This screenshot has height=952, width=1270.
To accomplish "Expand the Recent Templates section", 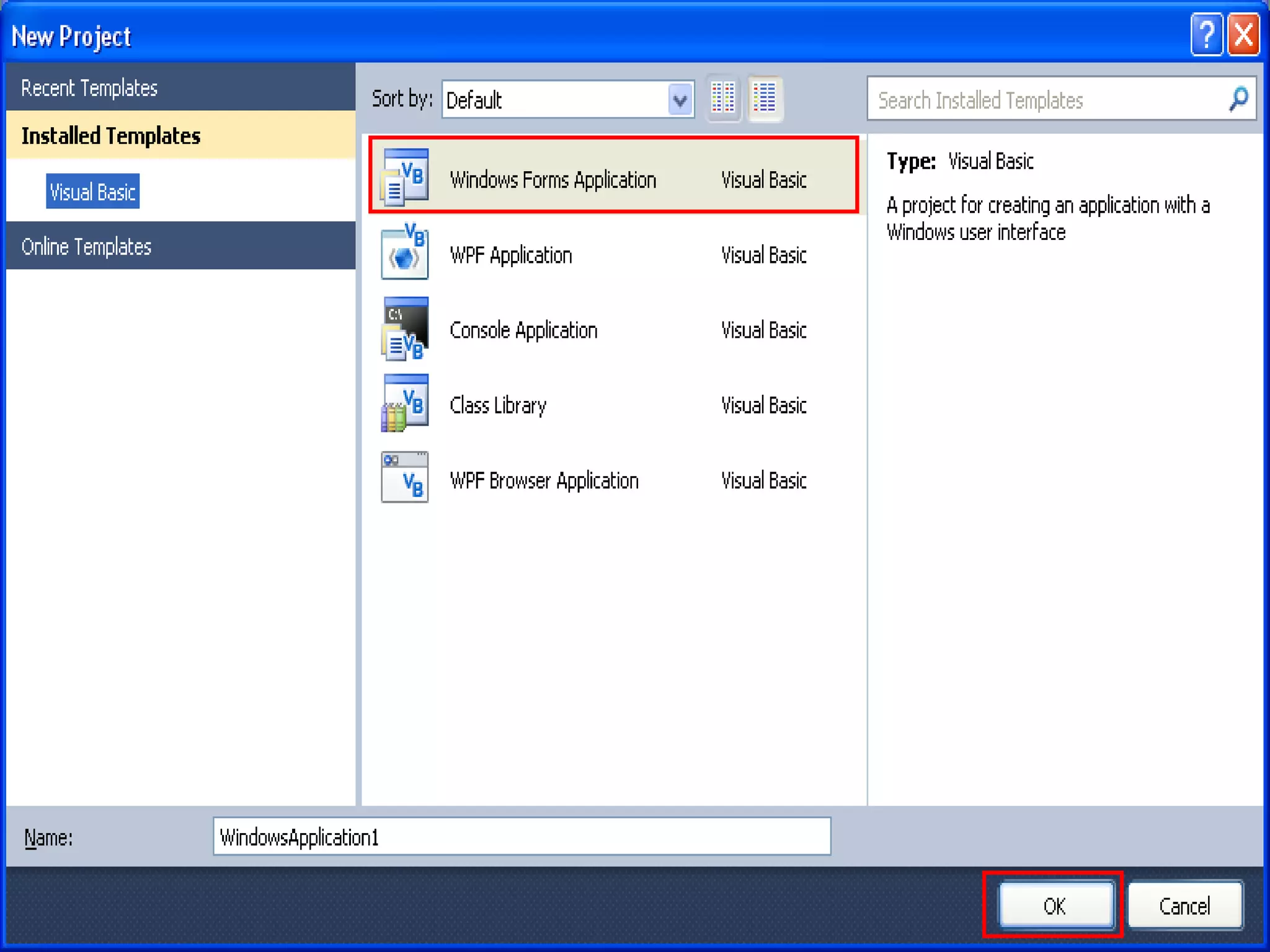I will 89,88.
